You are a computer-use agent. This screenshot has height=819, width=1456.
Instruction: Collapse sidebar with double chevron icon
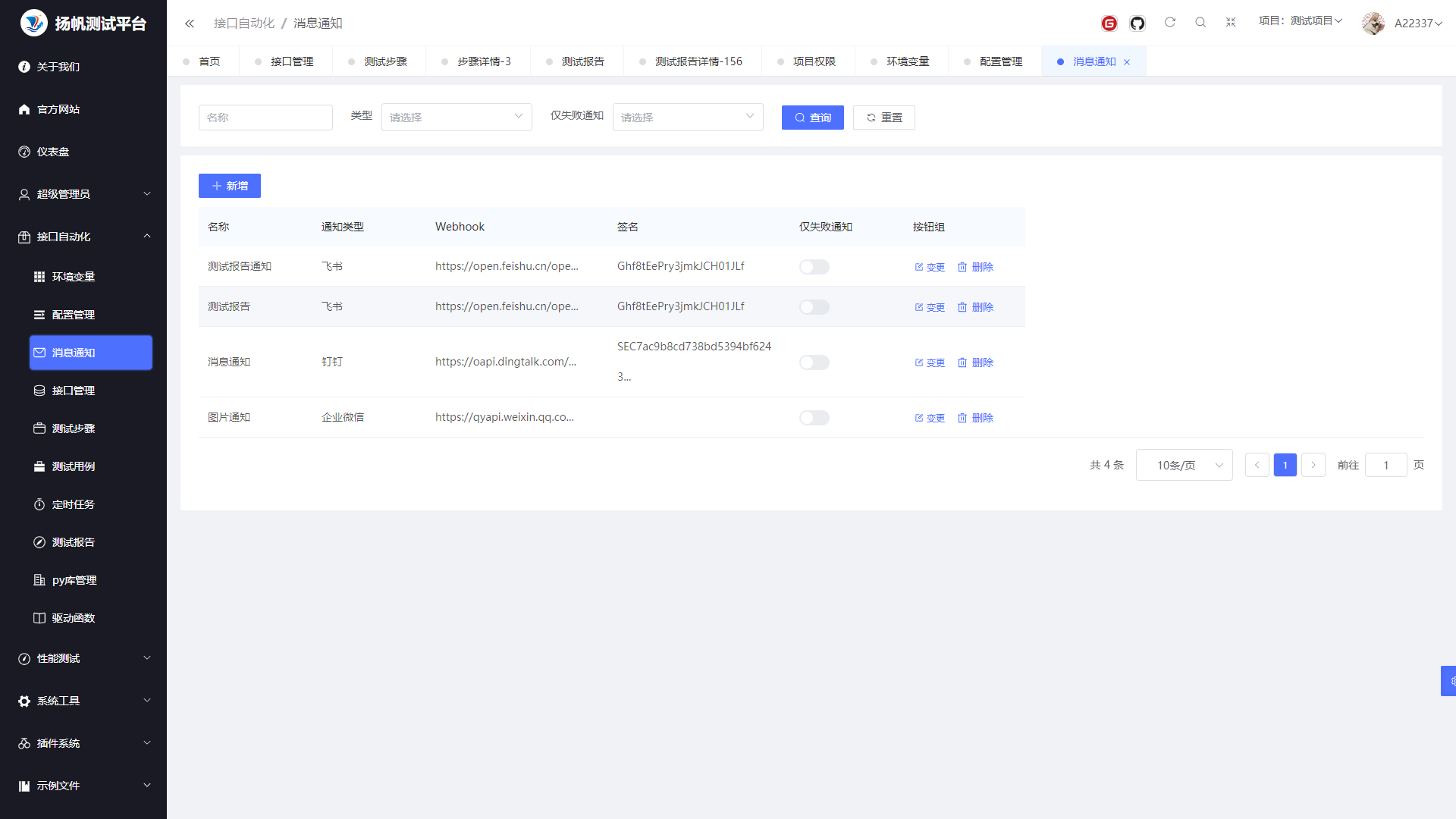[x=190, y=24]
